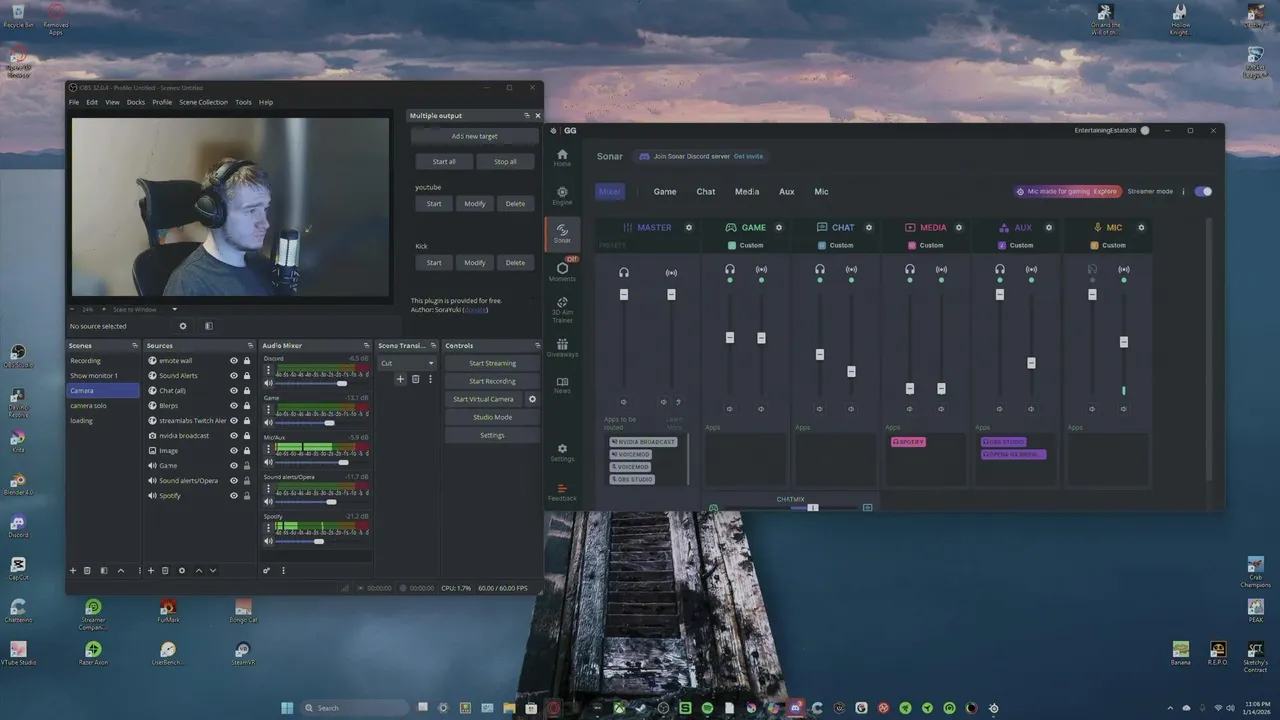The image size is (1280, 720).
Task: Open the File menu in OBS
Action: (74, 102)
